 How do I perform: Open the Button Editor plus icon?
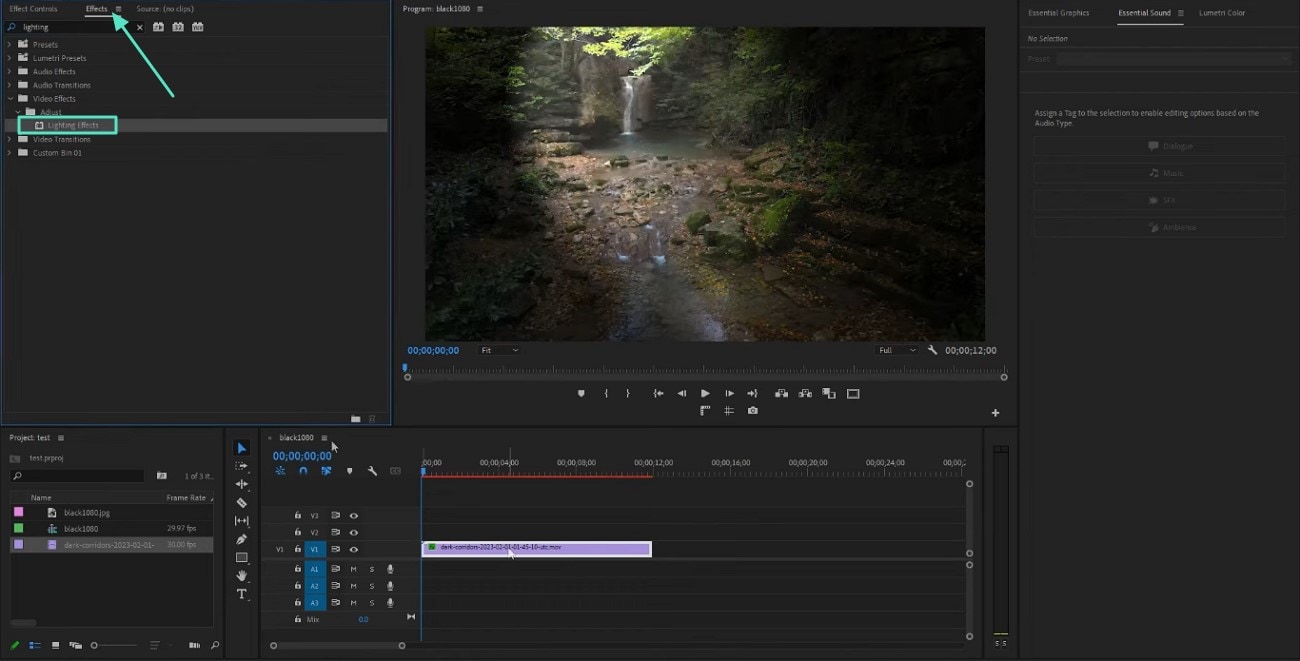pos(995,413)
